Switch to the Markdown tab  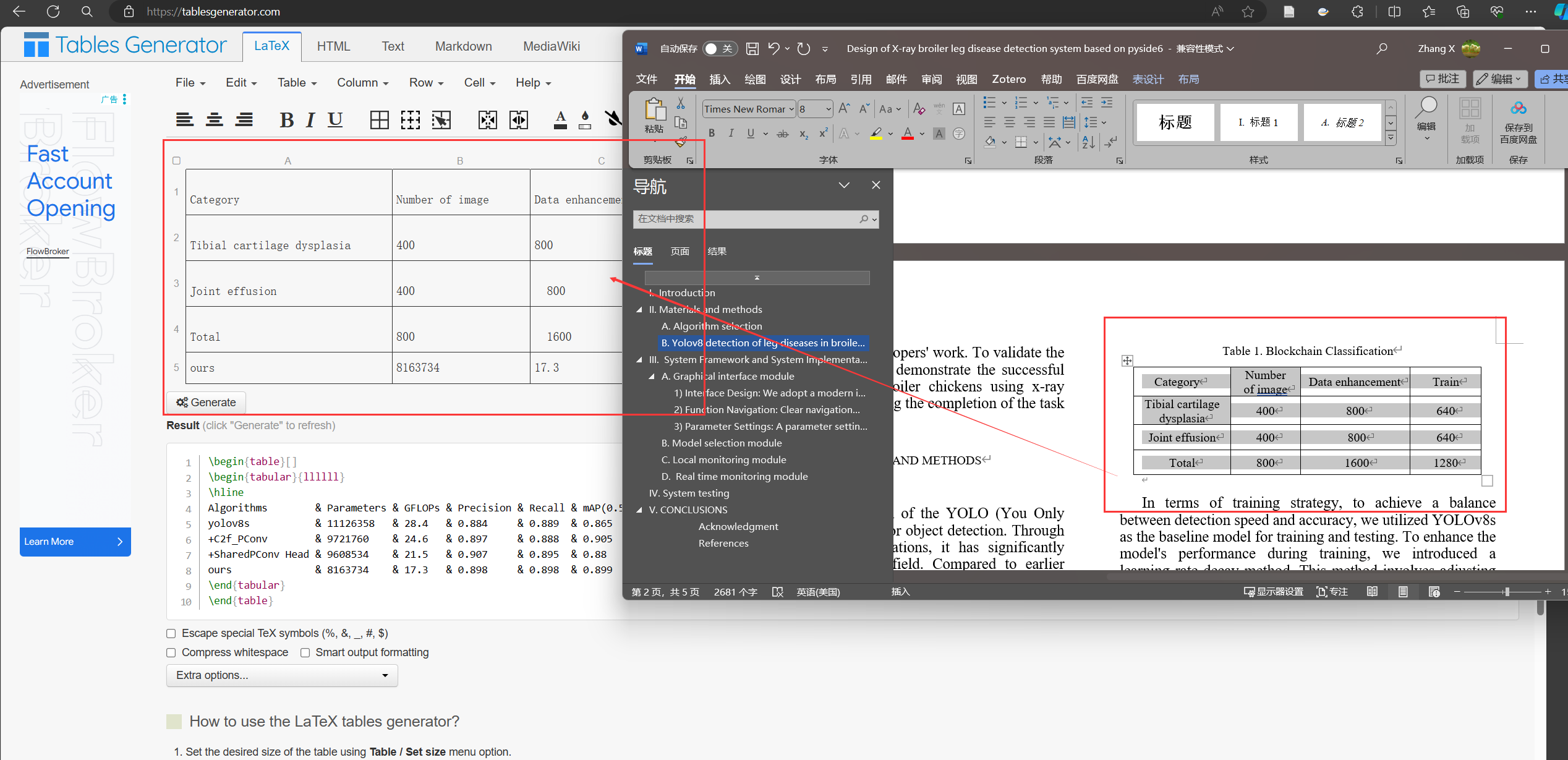click(x=463, y=46)
